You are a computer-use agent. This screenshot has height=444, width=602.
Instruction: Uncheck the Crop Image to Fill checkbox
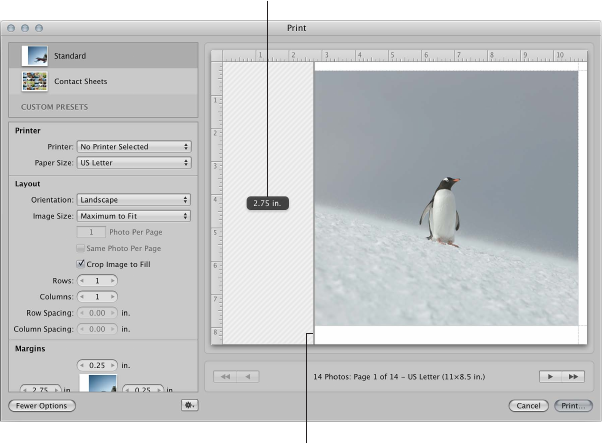81,263
